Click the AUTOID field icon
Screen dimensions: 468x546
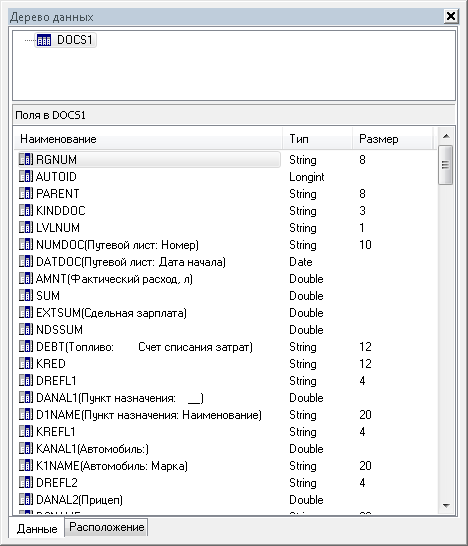point(26,177)
